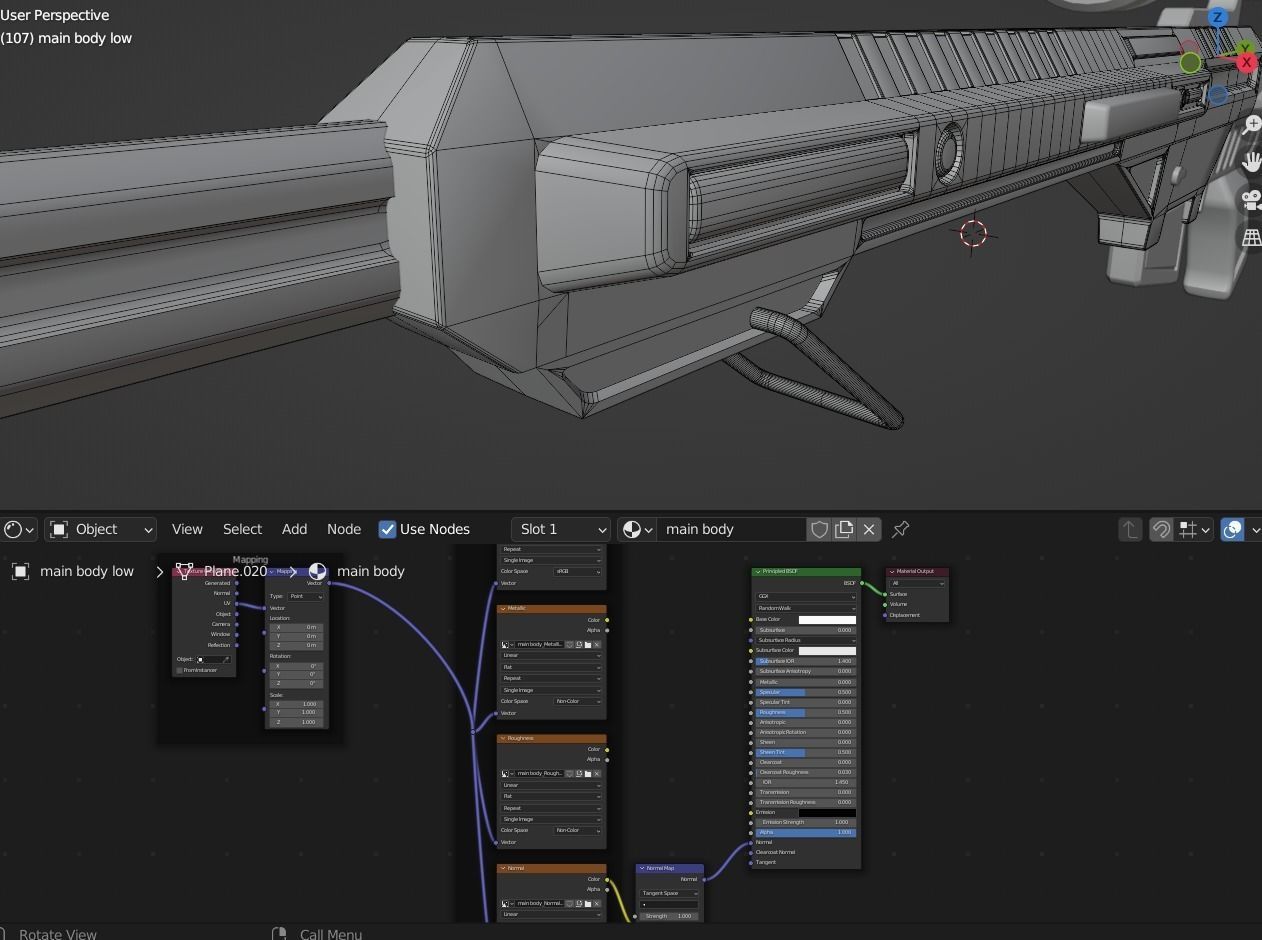Click the new material duplicate icon

[x=844, y=529]
